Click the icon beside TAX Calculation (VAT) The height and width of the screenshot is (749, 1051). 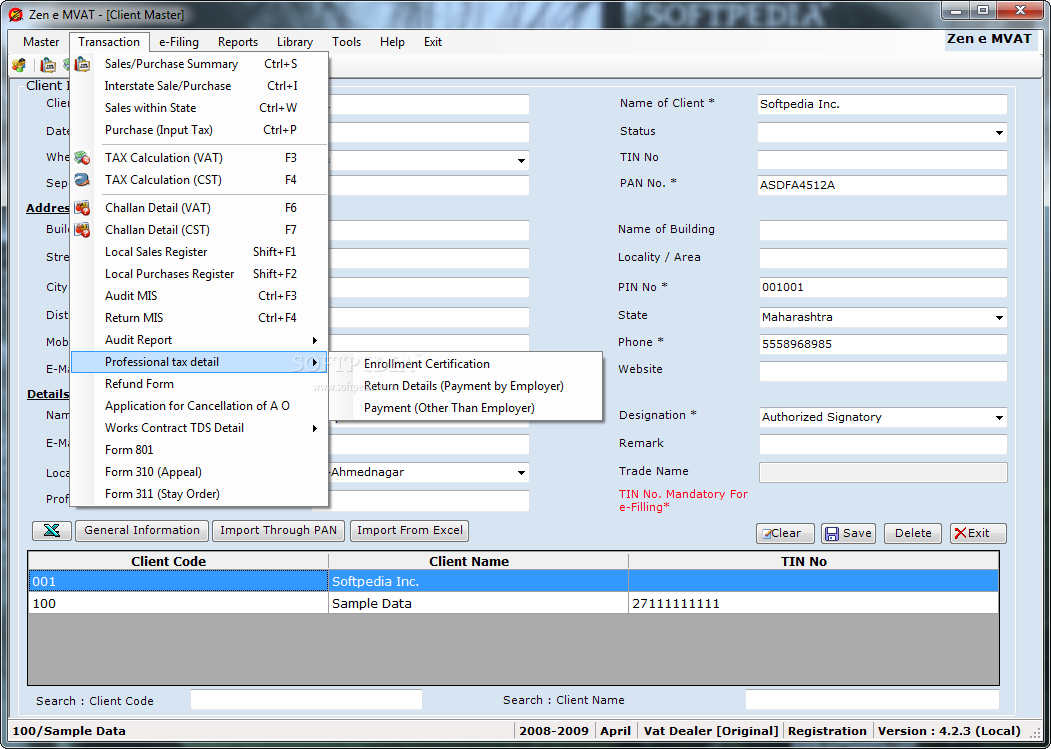[82, 158]
